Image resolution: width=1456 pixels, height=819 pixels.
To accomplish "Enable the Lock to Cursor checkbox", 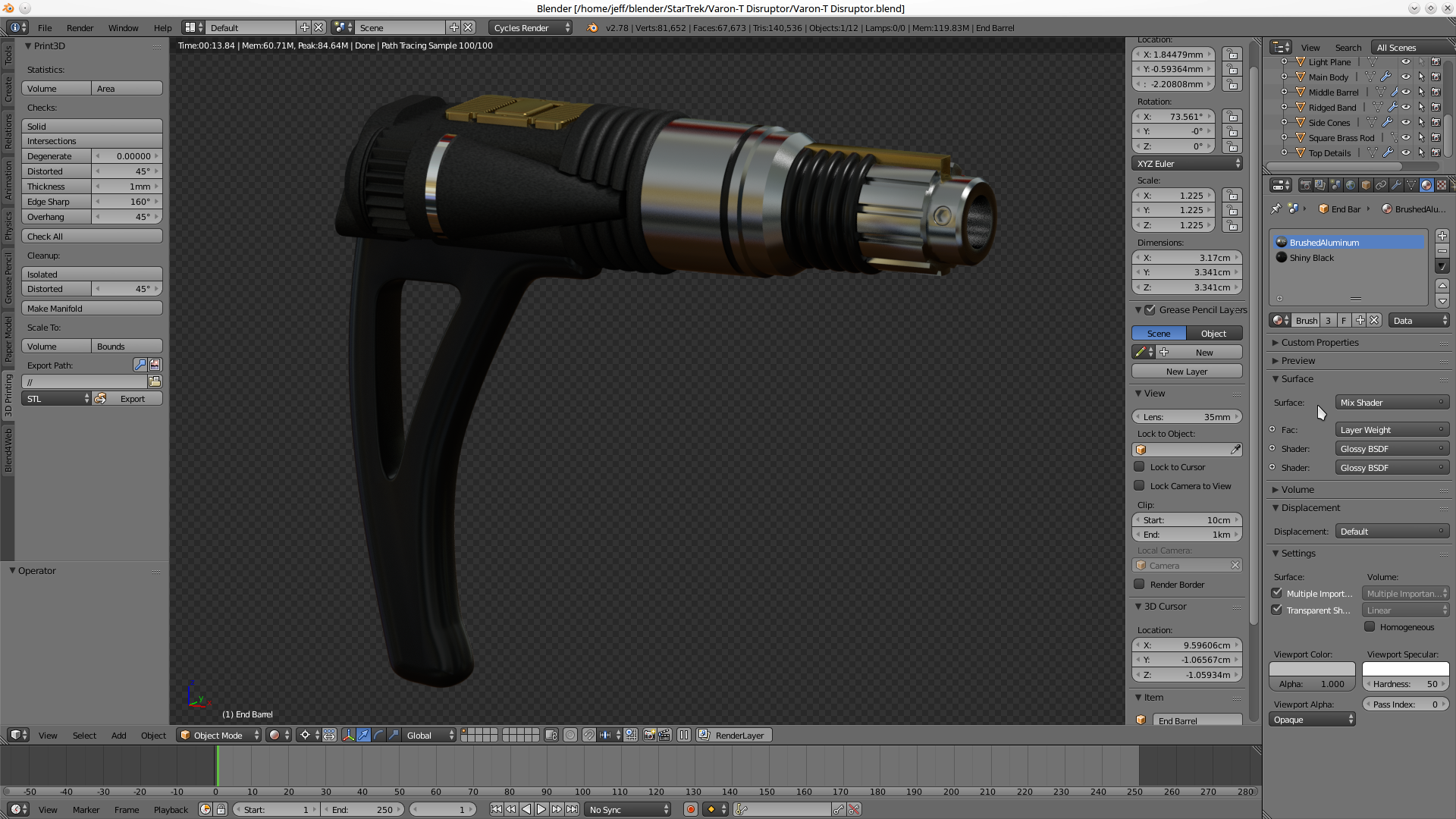I will coord(1139,466).
